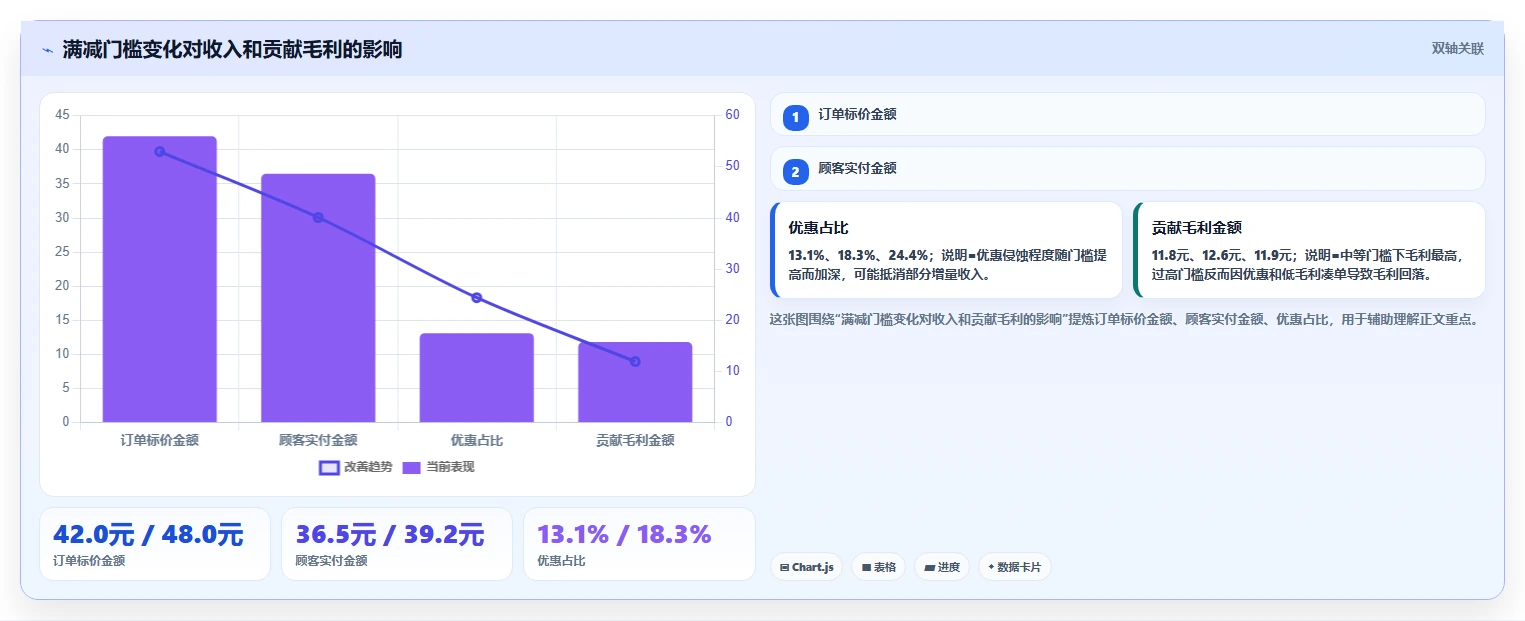
Task: Click the 订单标价金额 bar in the chart
Action: [160, 279]
